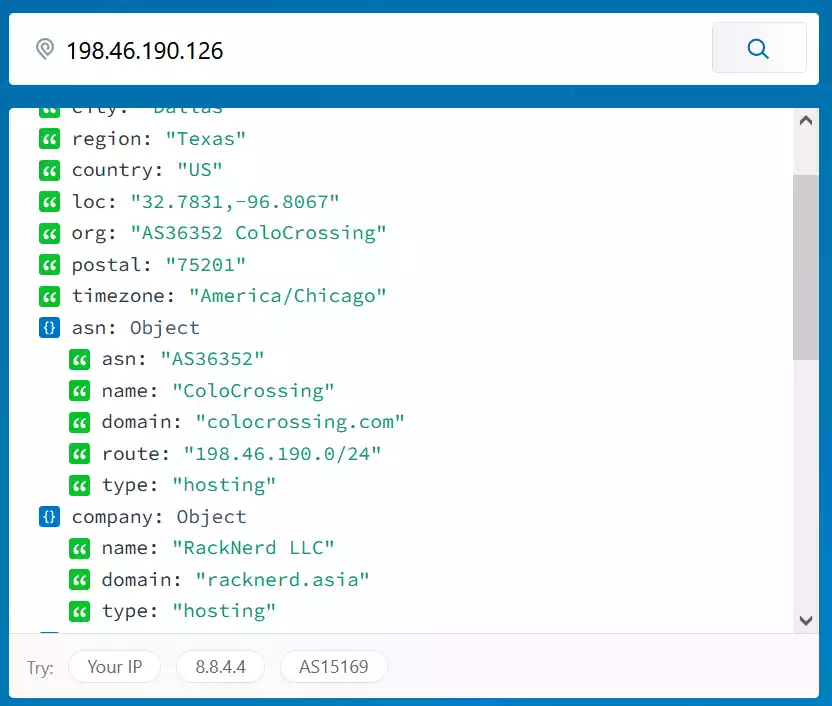The image size is (832, 706).
Task: Collapse the asn Object node
Action: point(50,328)
